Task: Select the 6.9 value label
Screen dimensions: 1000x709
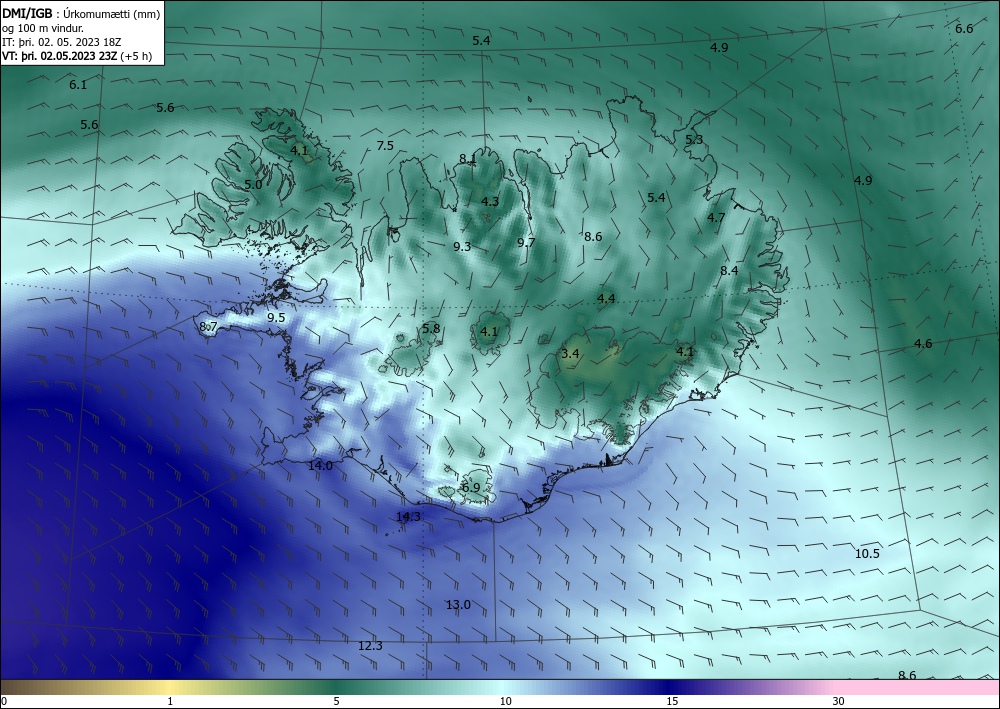Action: pyautogui.click(x=471, y=488)
